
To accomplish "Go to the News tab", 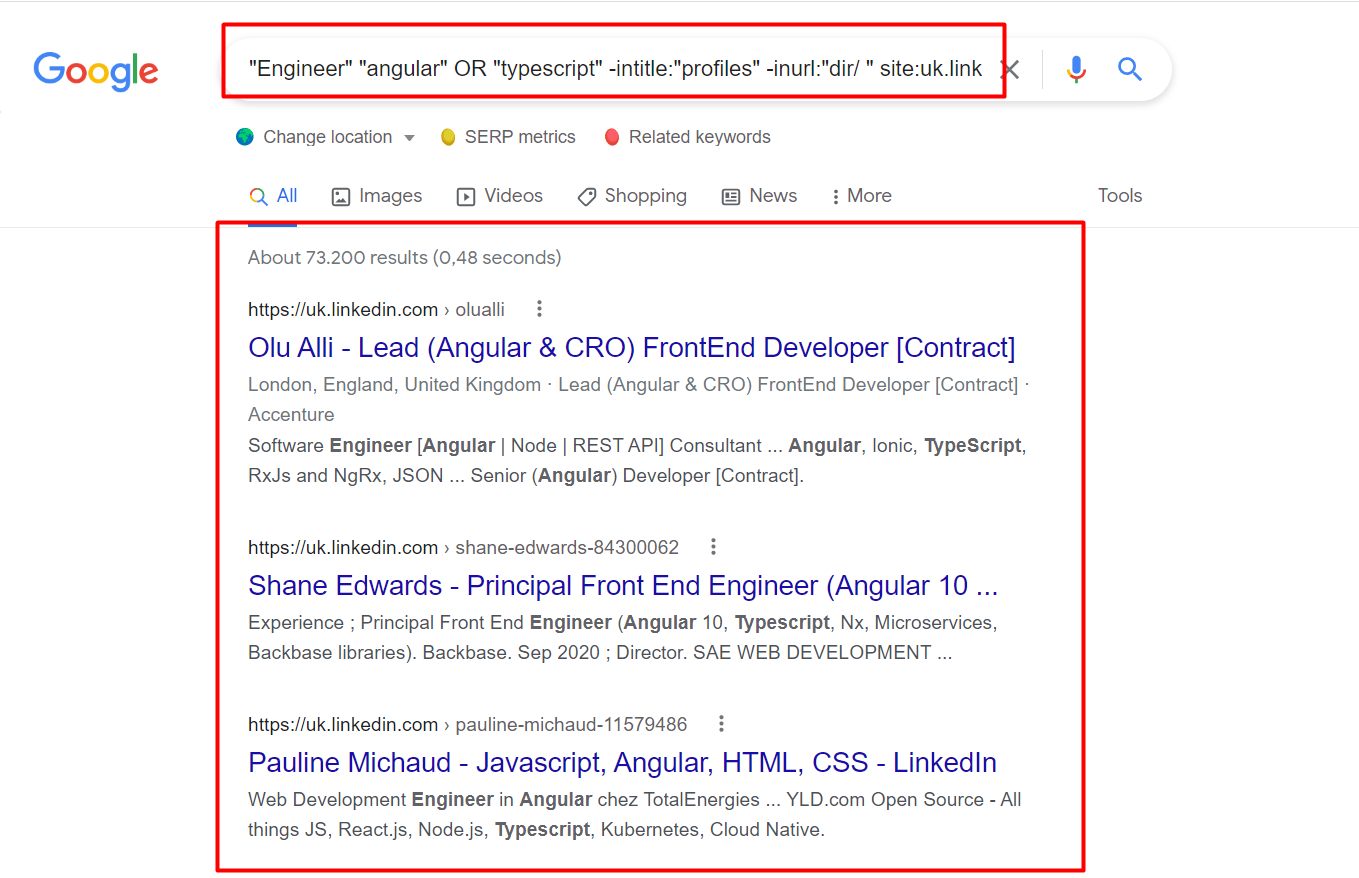I will click(x=760, y=196).
